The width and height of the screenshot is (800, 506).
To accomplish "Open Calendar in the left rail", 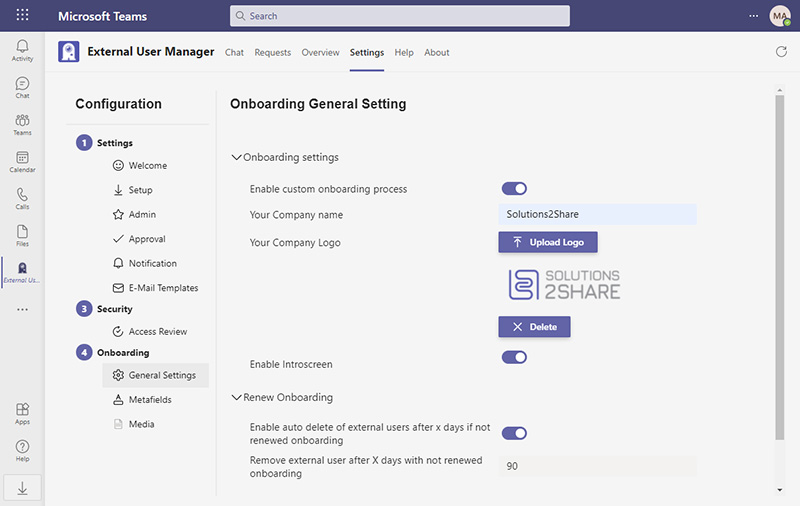I will pyautogui.click(x=22, y=162).
